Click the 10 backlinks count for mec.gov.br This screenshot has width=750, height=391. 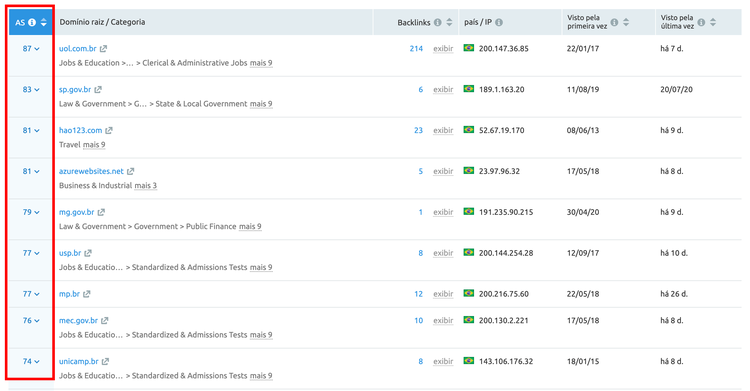(x=419, y=321)
